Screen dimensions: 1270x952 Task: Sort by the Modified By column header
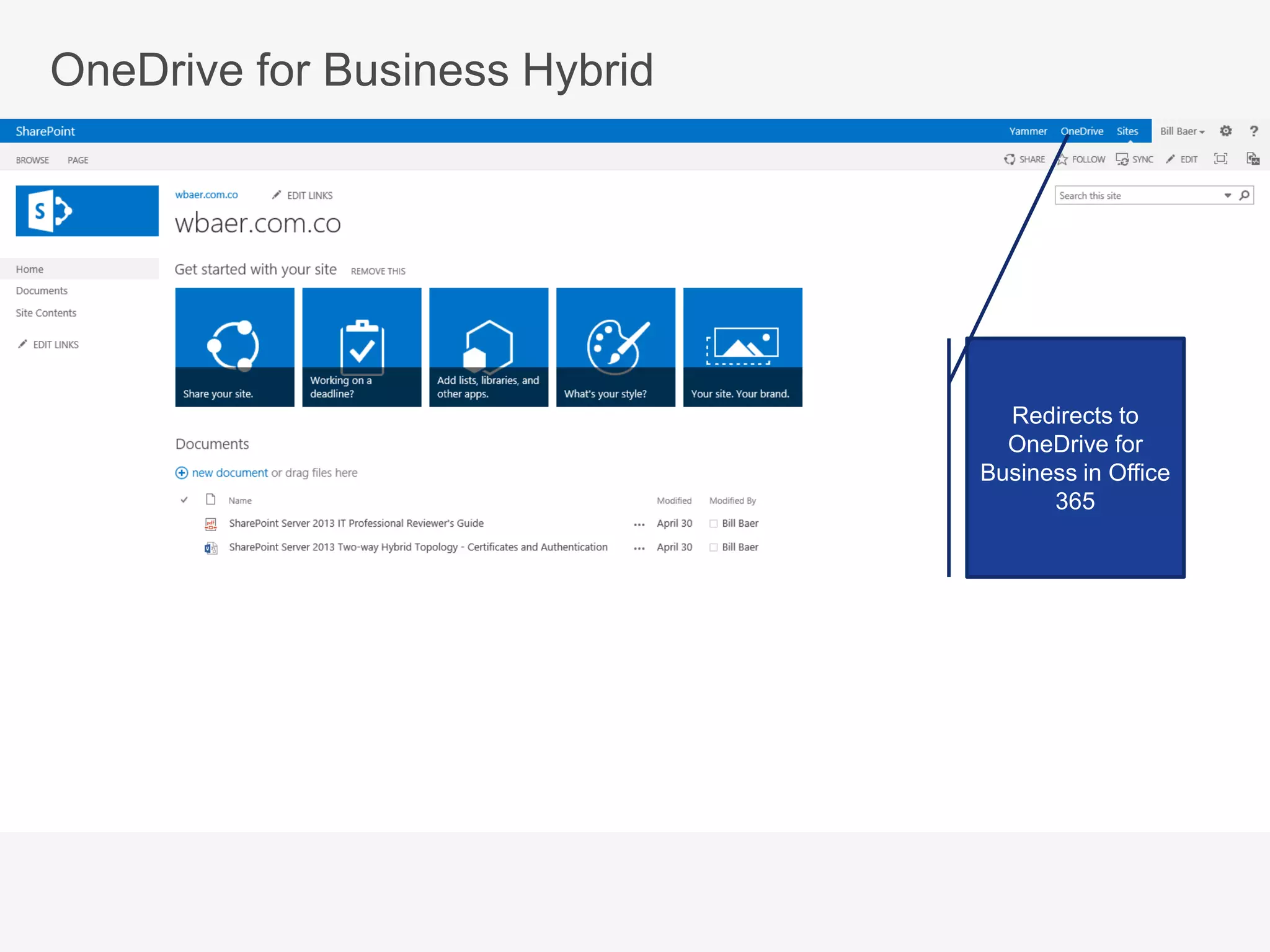[x=732, y=500]
